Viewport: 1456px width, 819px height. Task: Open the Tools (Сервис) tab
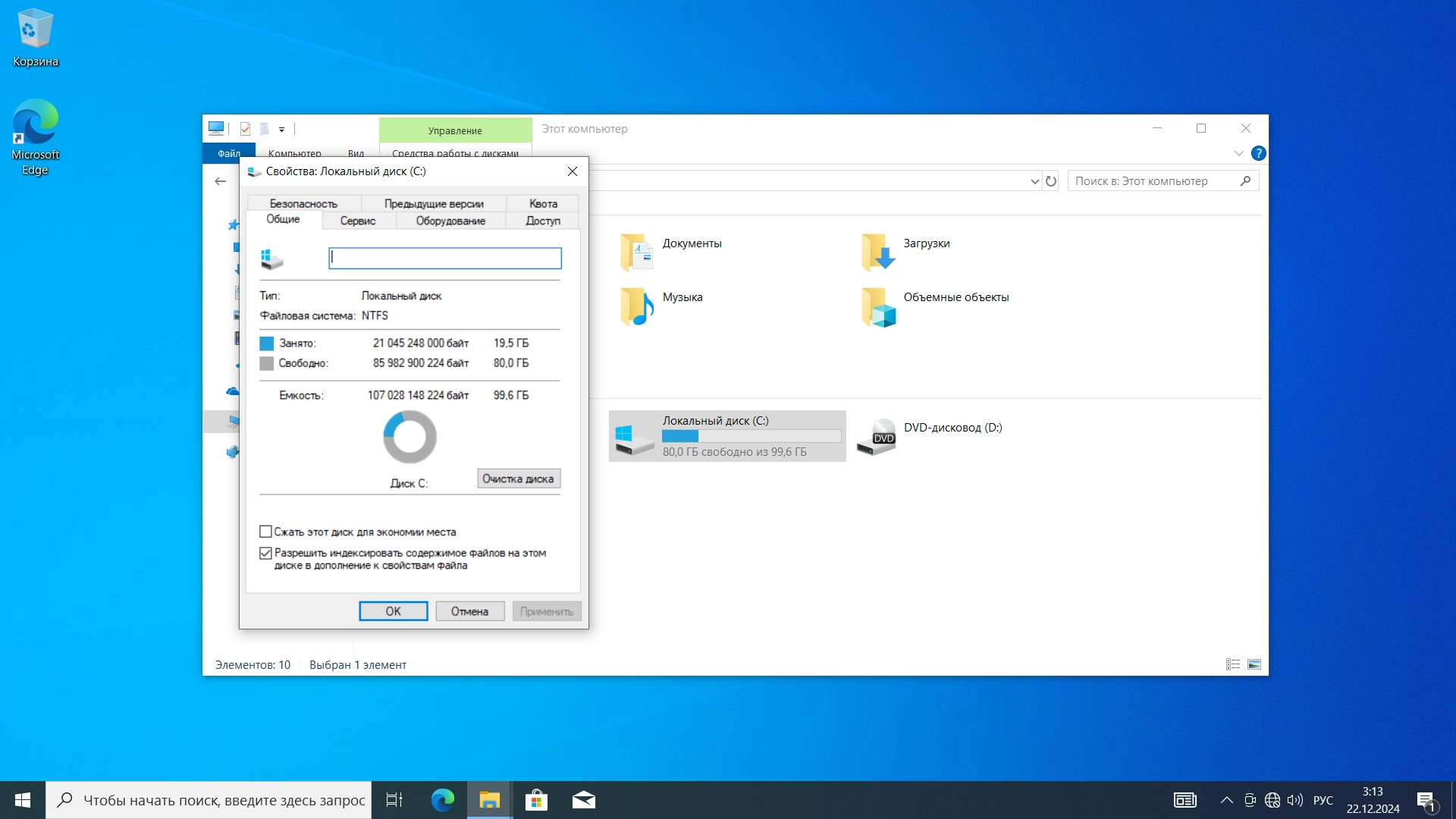(358, 221)
